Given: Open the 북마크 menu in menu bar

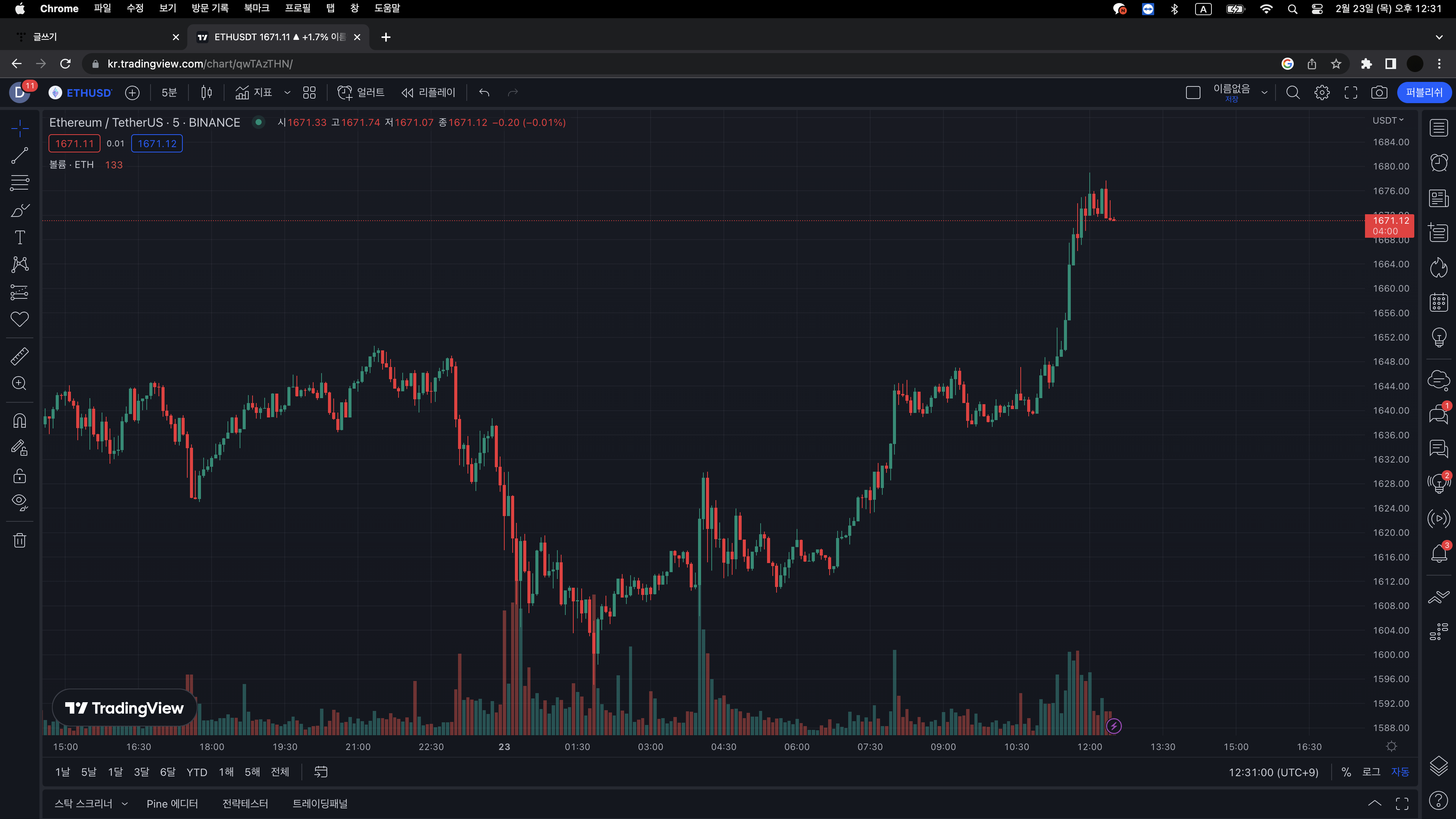Looking at the screenshot, I should coord(256,8).
